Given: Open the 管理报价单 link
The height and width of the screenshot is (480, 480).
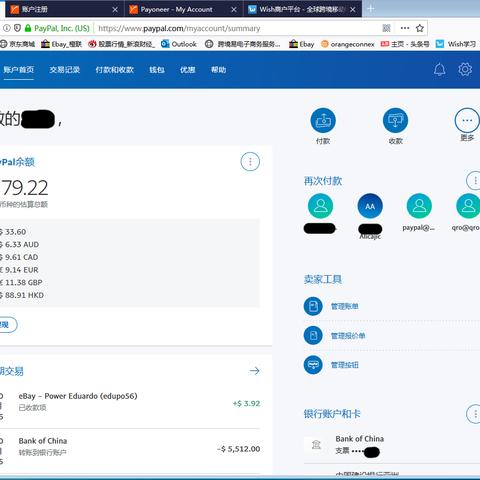Looking at the screenshot, I should 348,336.
